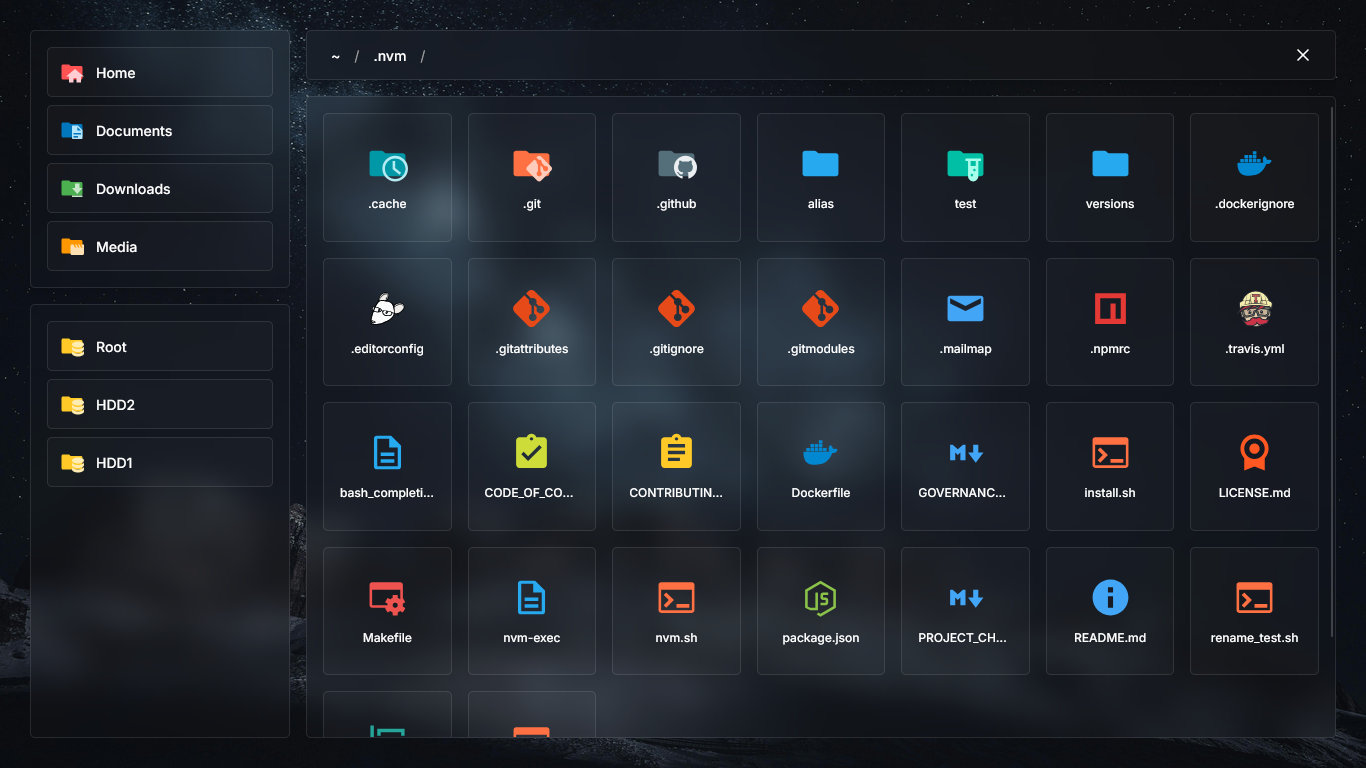The height and width of the screenshot is (768, 1366).
Task: Select the .gitignore git icon
Action: (676, 309)
